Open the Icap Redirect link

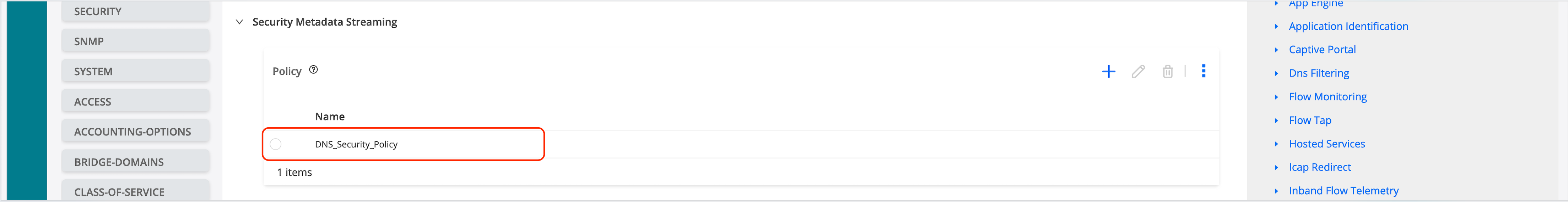tap(1320, 167)
